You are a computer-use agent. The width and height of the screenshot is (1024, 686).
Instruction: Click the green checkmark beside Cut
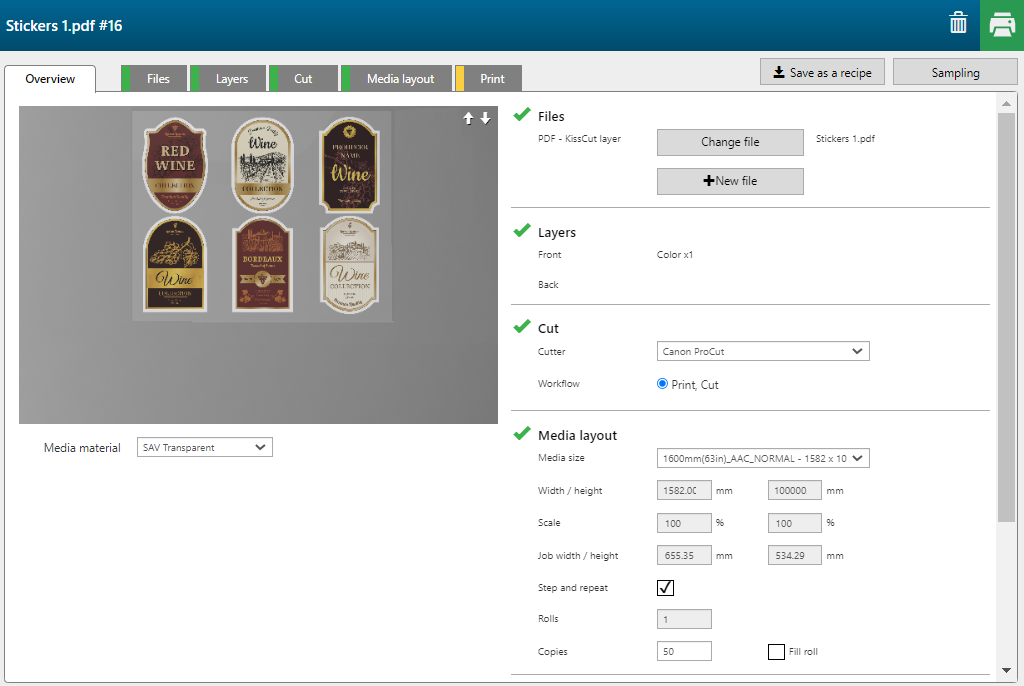(522, 327)
